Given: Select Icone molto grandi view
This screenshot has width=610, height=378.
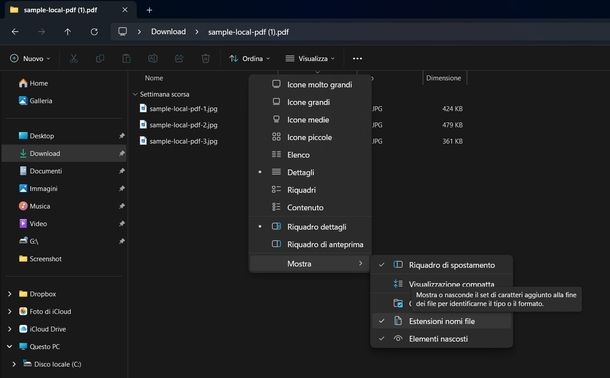Looking at the screenshot, I should pyautogui.click(x=310, y=85).
